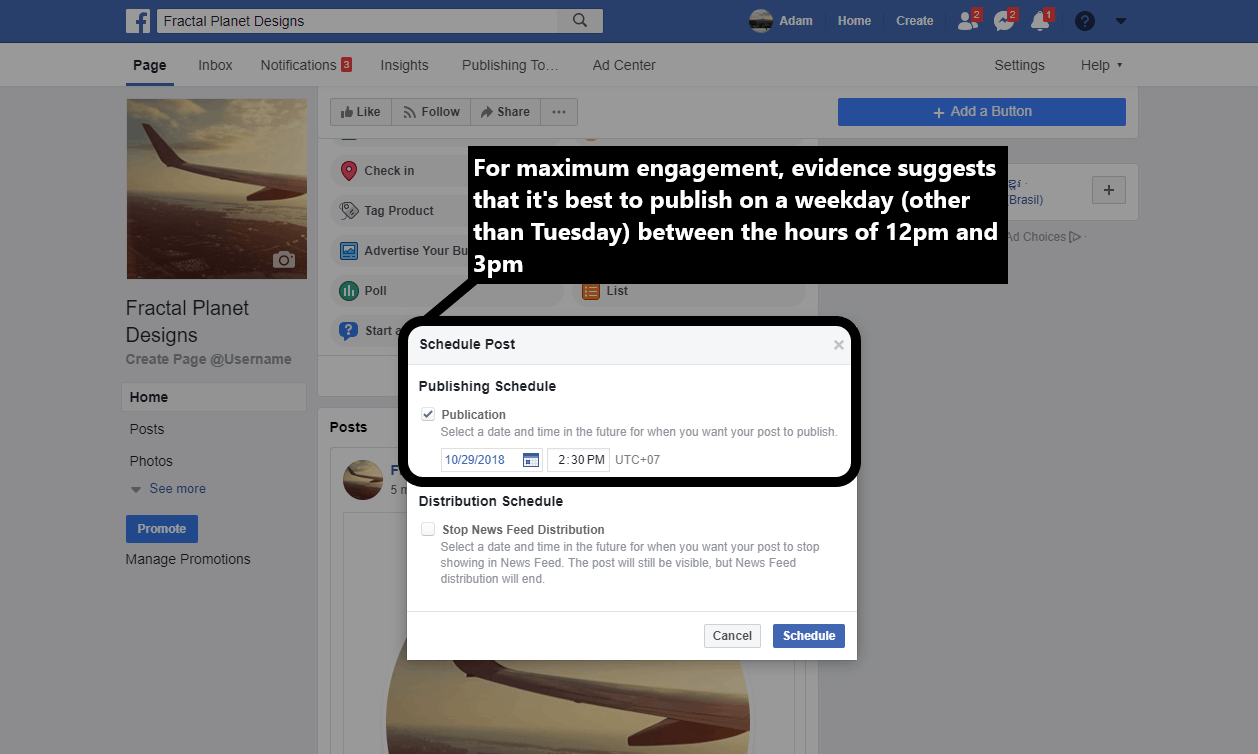Click the List icon
1258x754 pixels.
click(x=591, y=291)
